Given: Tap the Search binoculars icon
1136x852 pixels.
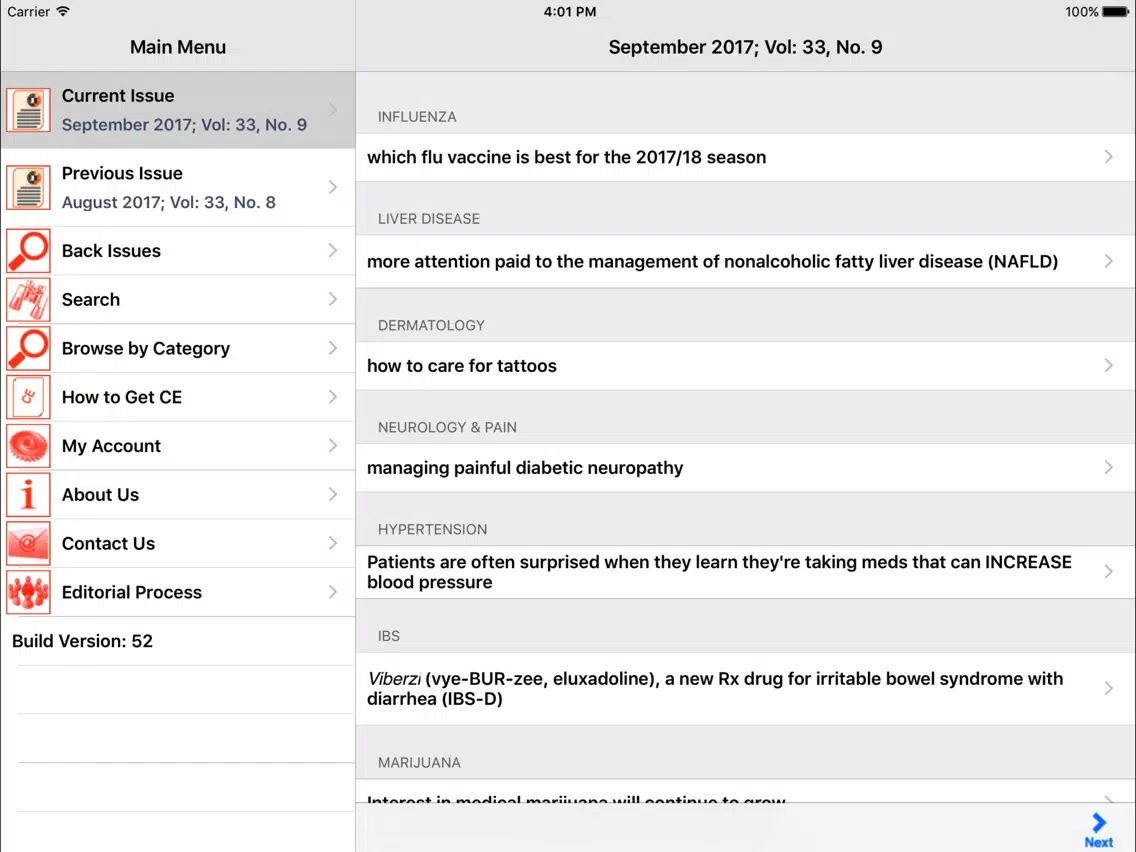Looking at the screenshot, I should (28, 299).
